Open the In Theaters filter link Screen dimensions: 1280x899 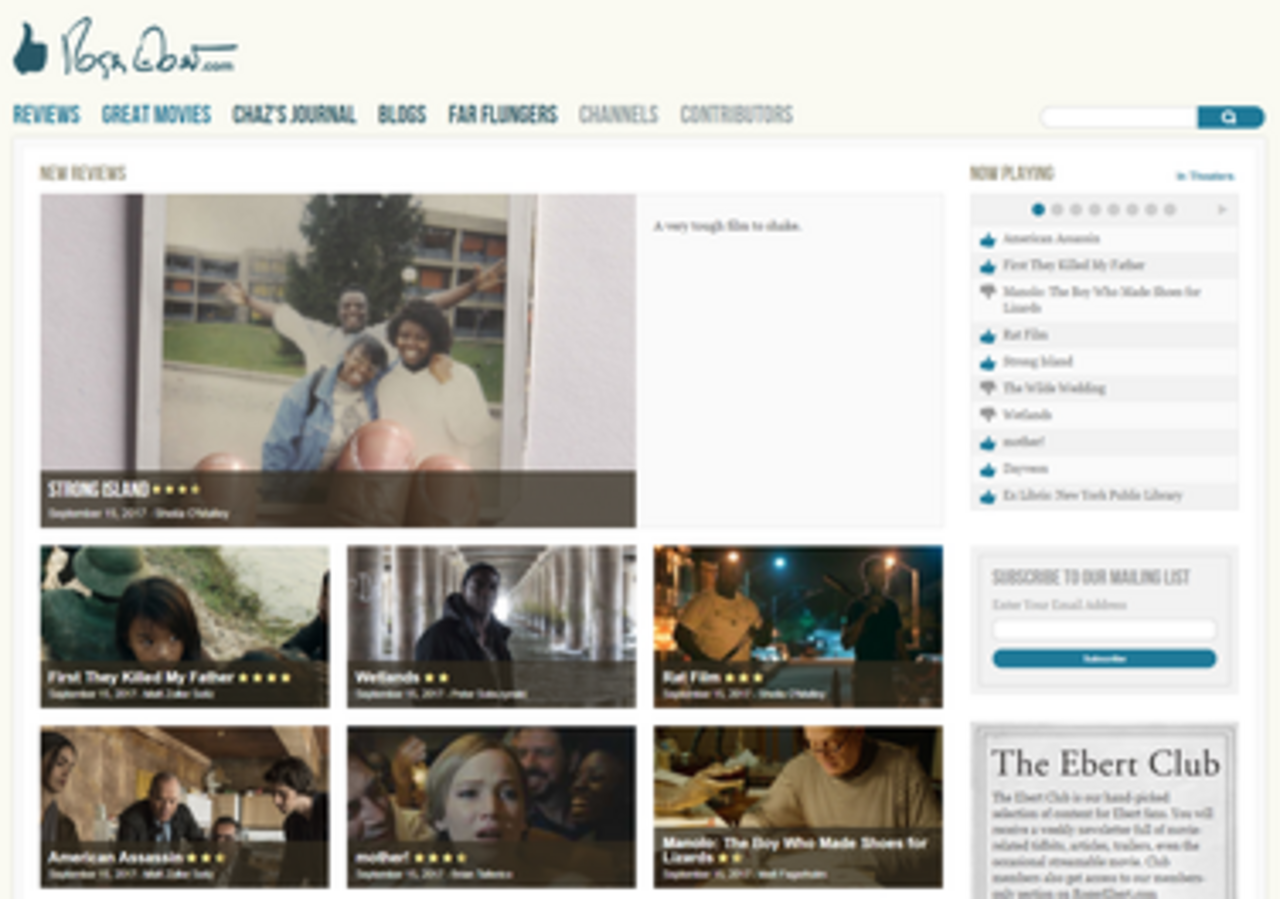(1205, 176)
